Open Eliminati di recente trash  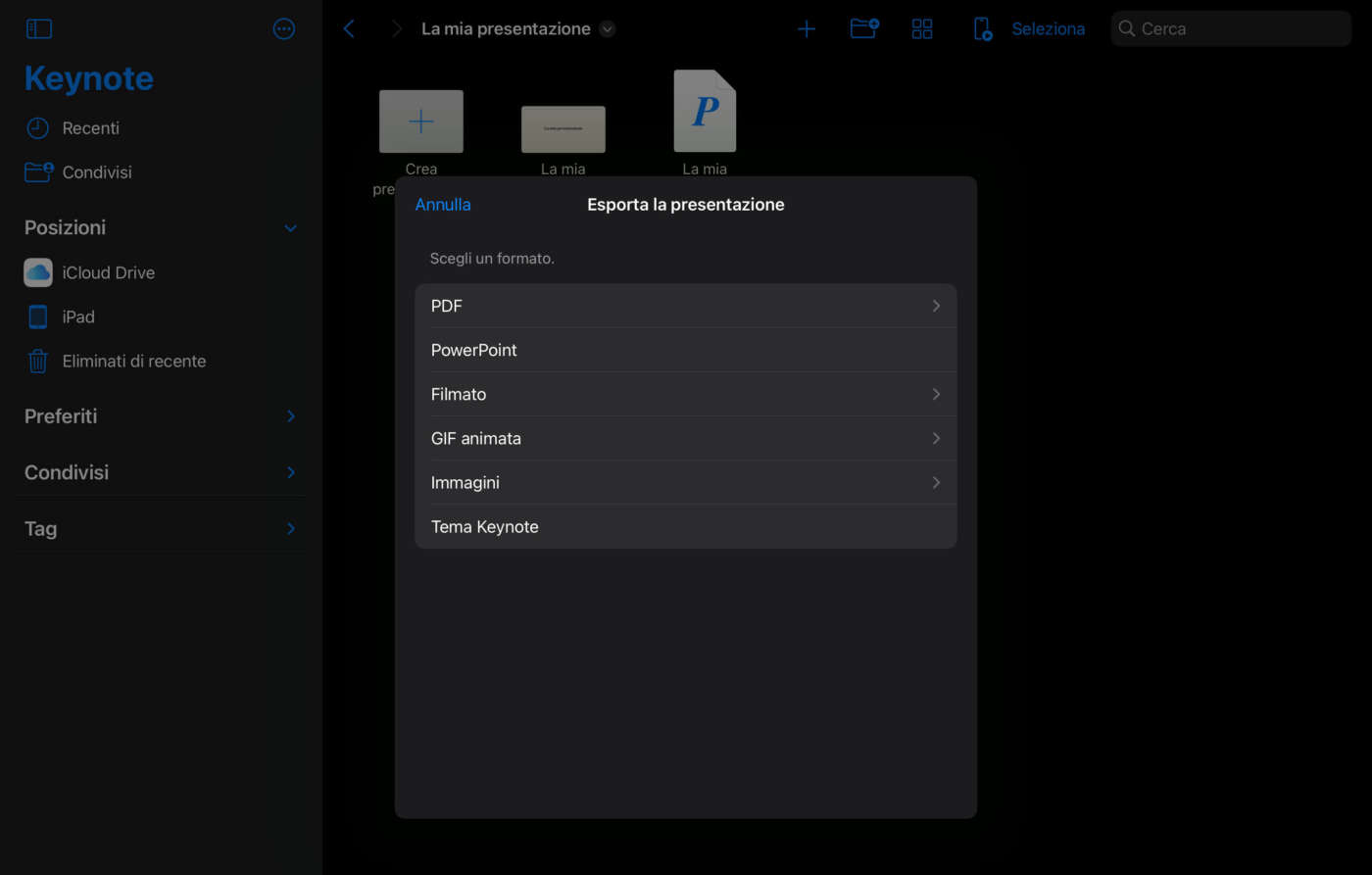click(x=116, y=361)
